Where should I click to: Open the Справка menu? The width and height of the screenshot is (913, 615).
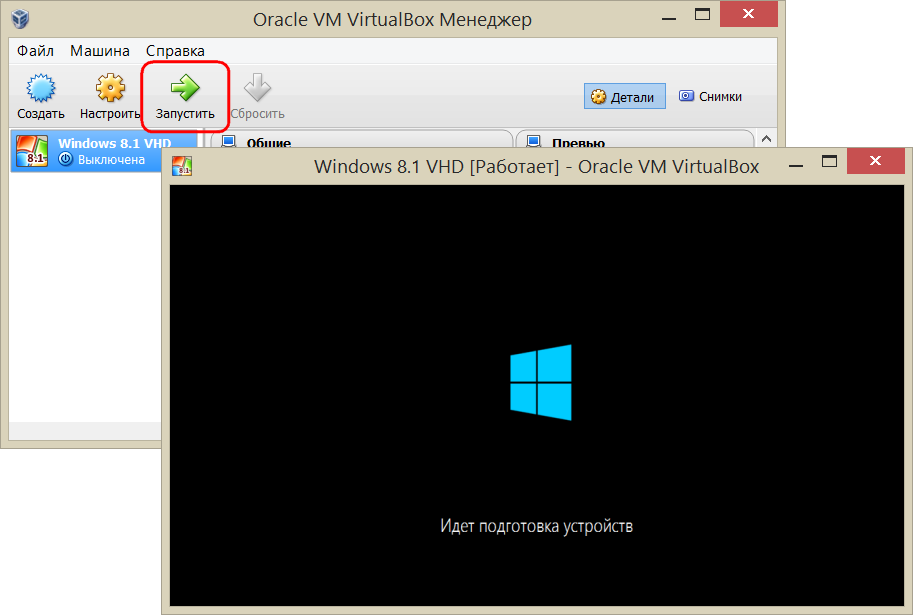pos(175,51)
